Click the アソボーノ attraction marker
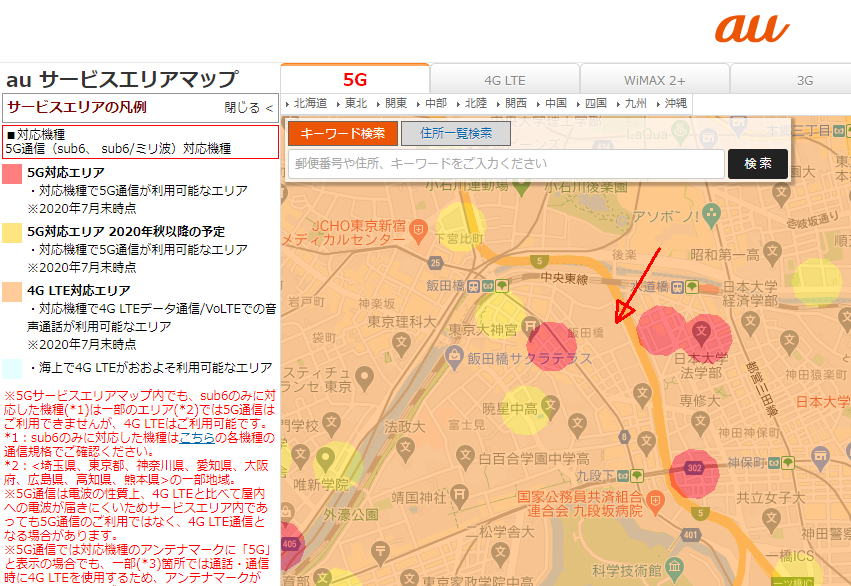 pos(710,213)
